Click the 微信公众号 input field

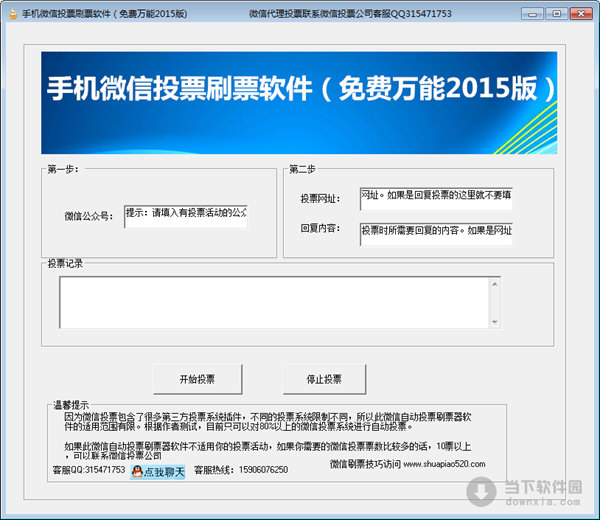[x=186, y=217]
